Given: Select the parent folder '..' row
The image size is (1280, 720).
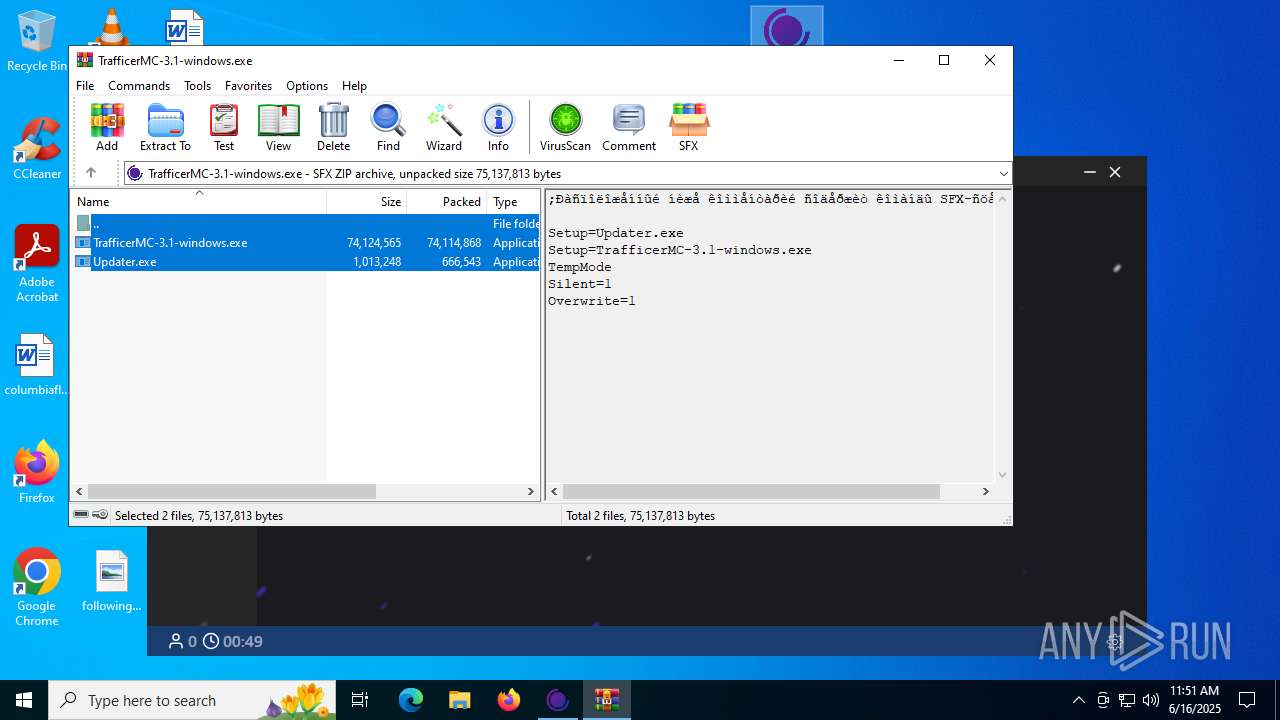Looking at the screenshot, I should (x=305, y=224).
